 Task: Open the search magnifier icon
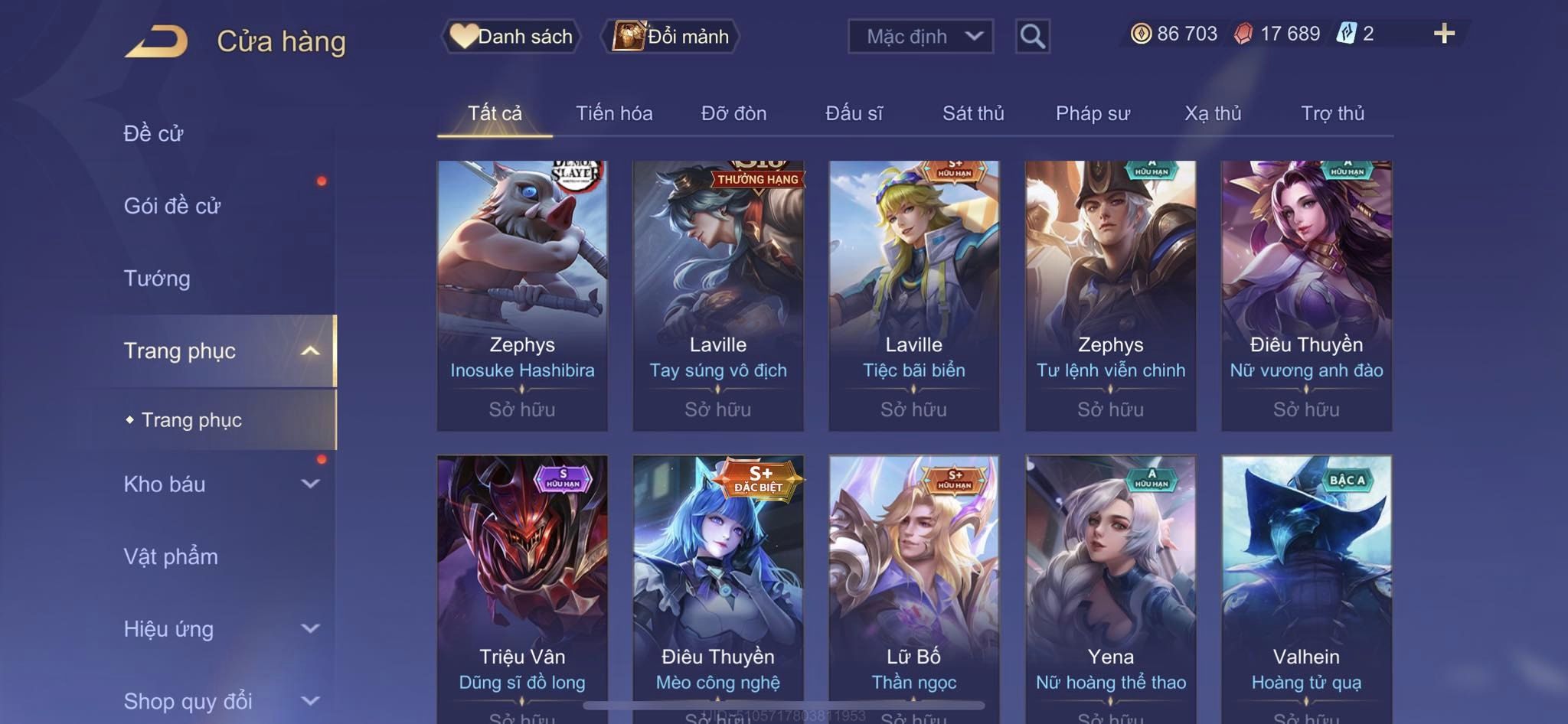[x=1032, y=36]
